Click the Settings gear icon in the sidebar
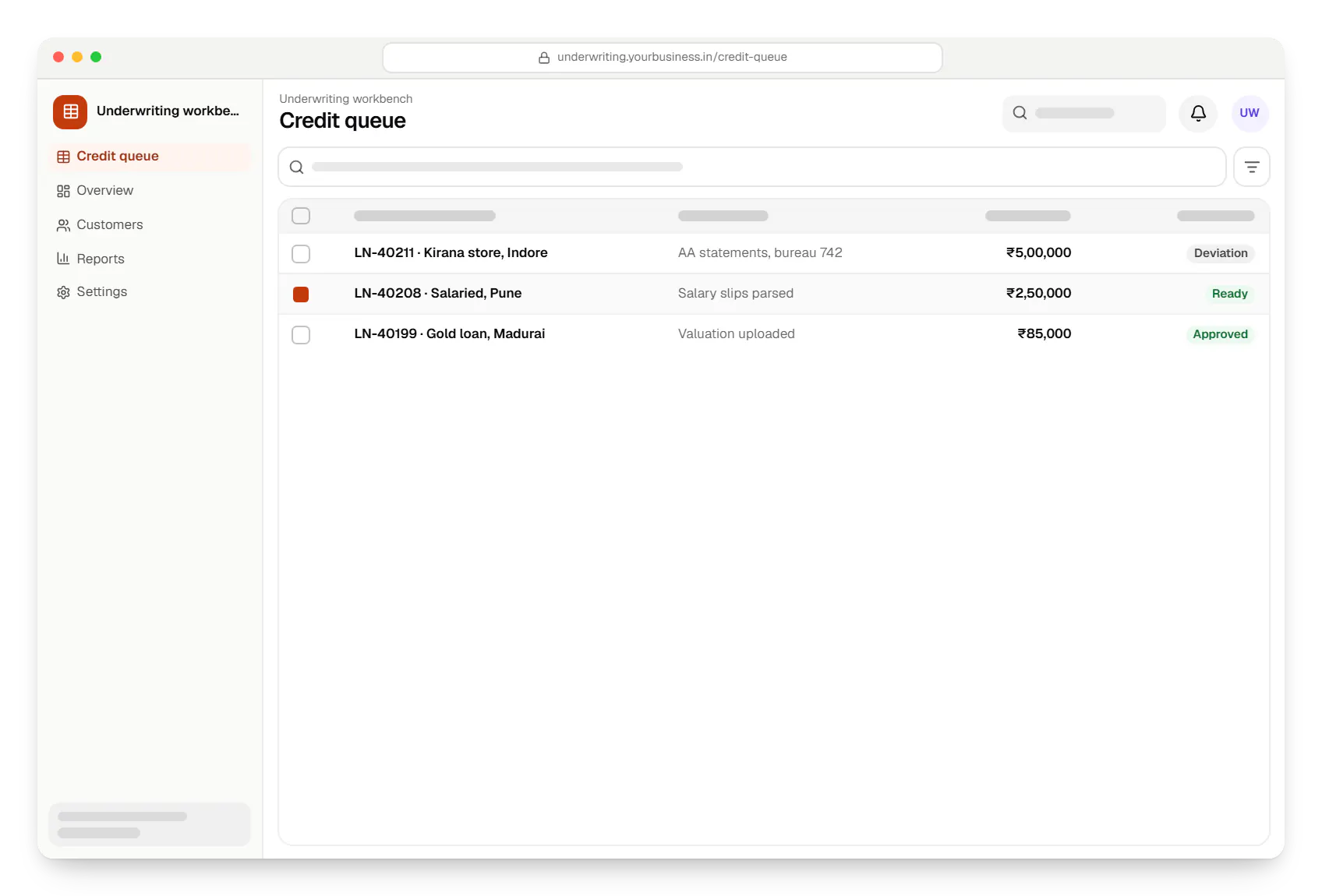Viewport: 1322px width, 896px height. pos(64,292)
